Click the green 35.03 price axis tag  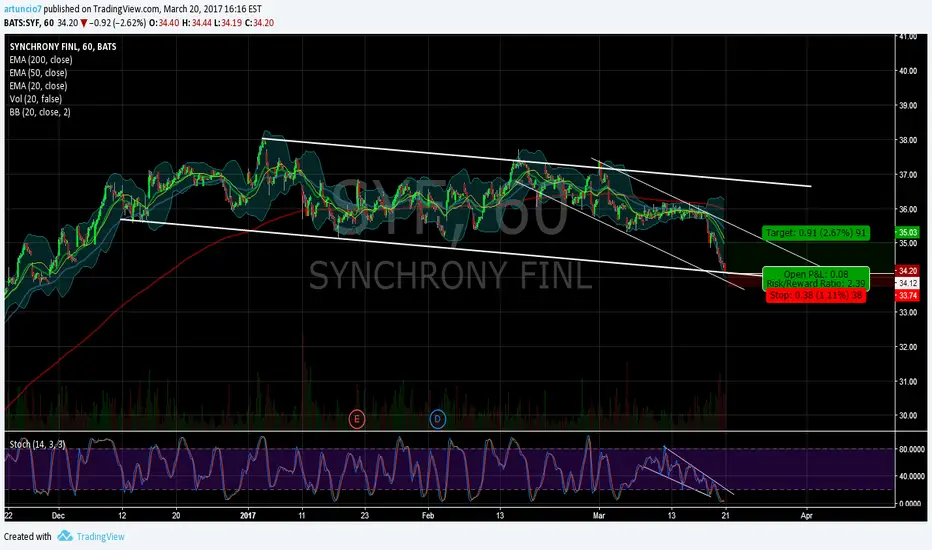click(908, 232)
